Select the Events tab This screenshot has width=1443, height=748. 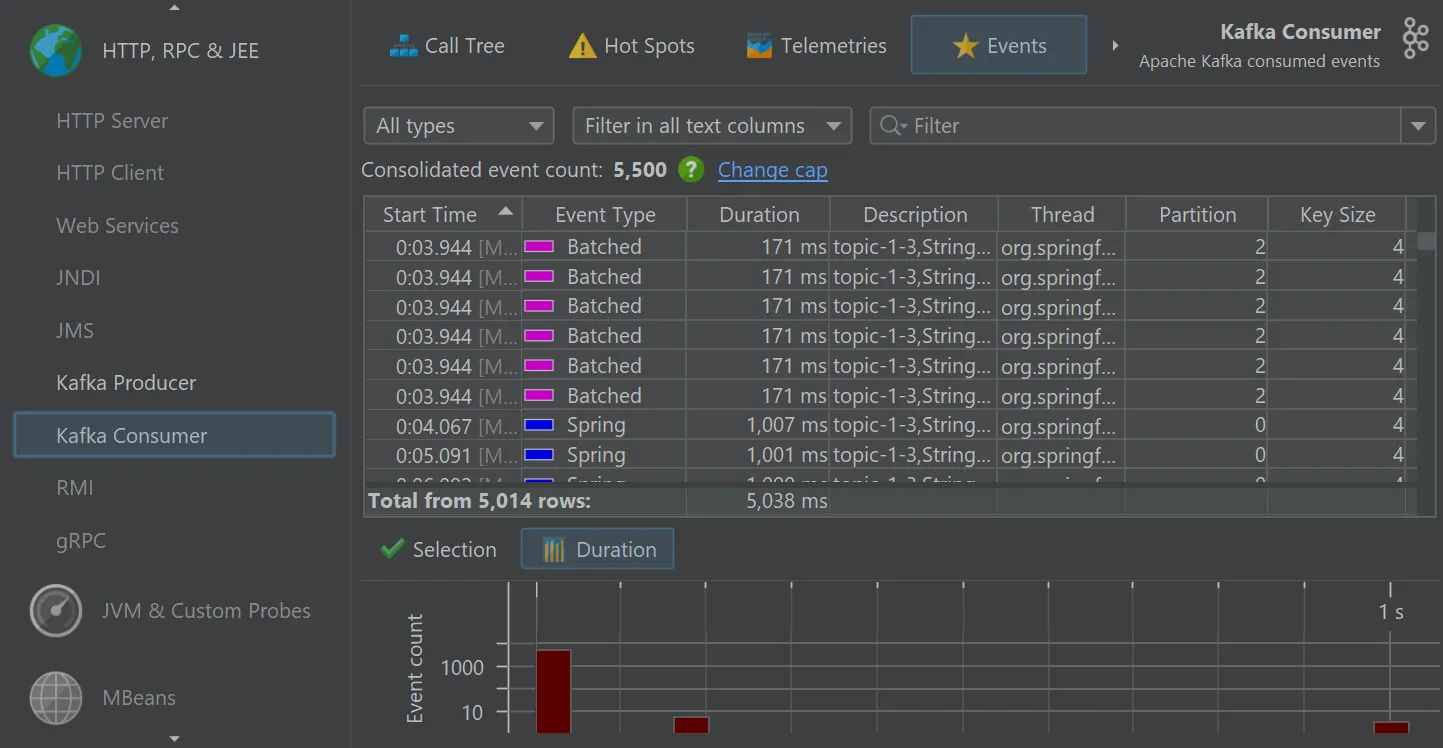coord(998,45)
